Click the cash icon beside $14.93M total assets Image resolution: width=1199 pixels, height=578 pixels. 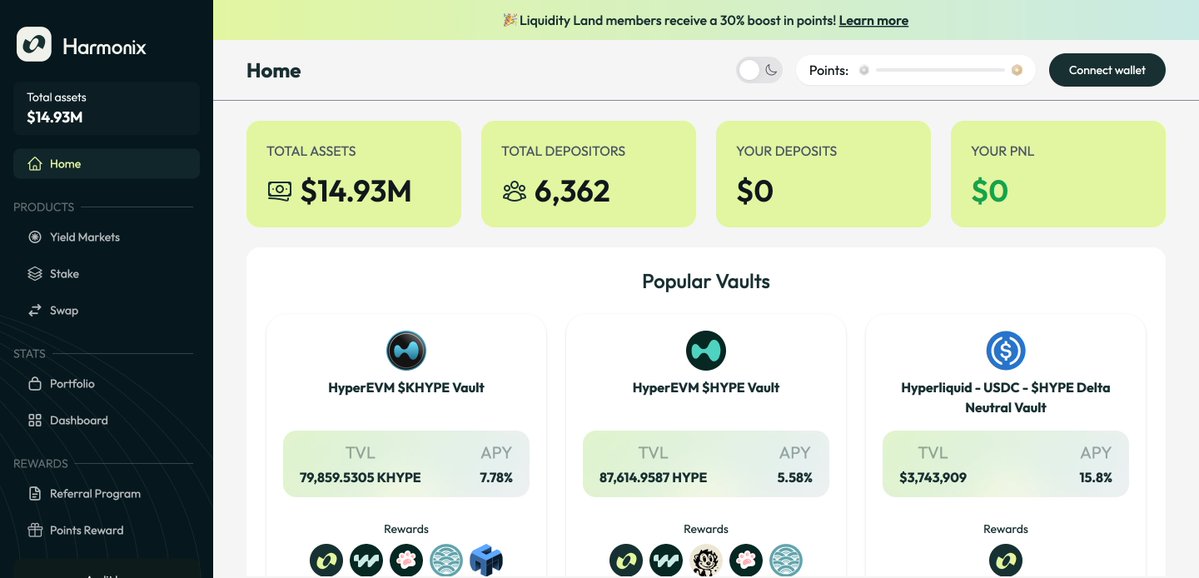[280, 191]
